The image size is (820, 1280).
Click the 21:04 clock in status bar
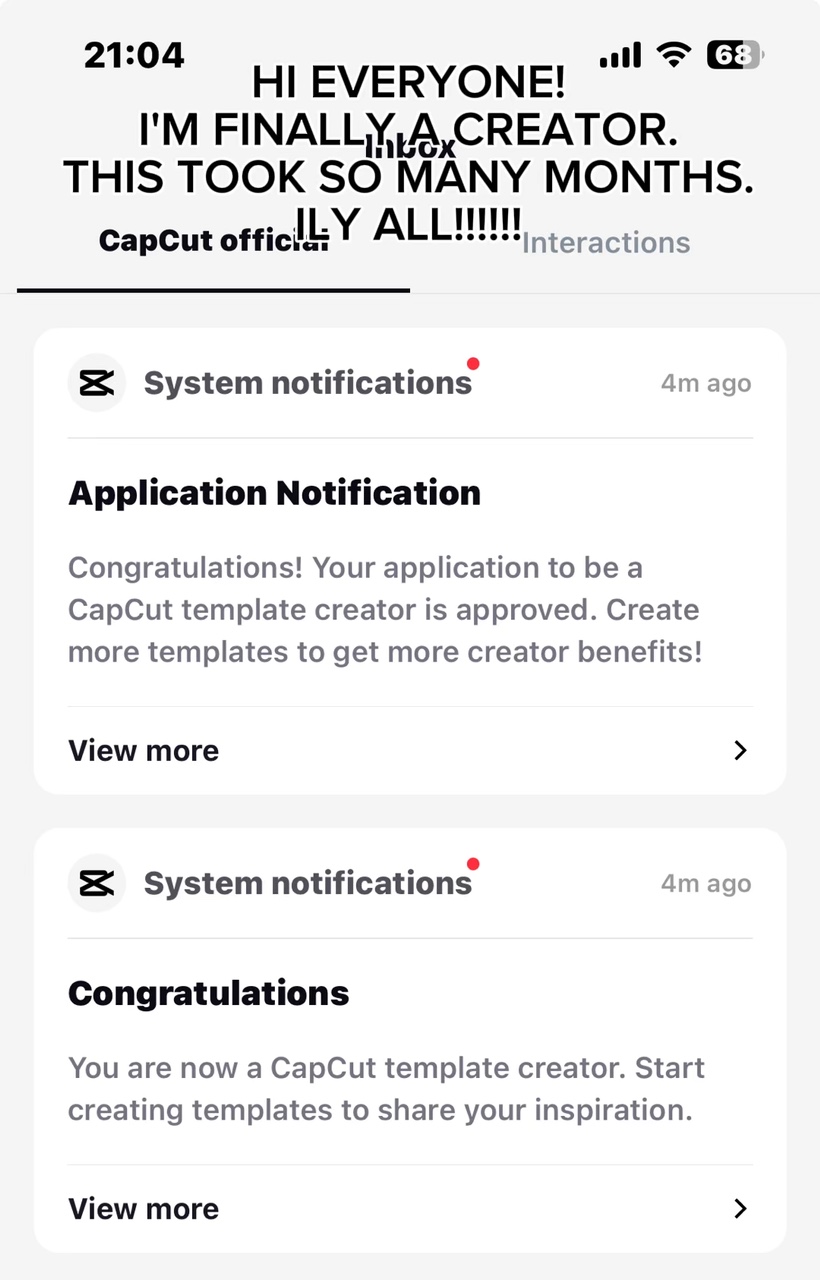point(134,55)
